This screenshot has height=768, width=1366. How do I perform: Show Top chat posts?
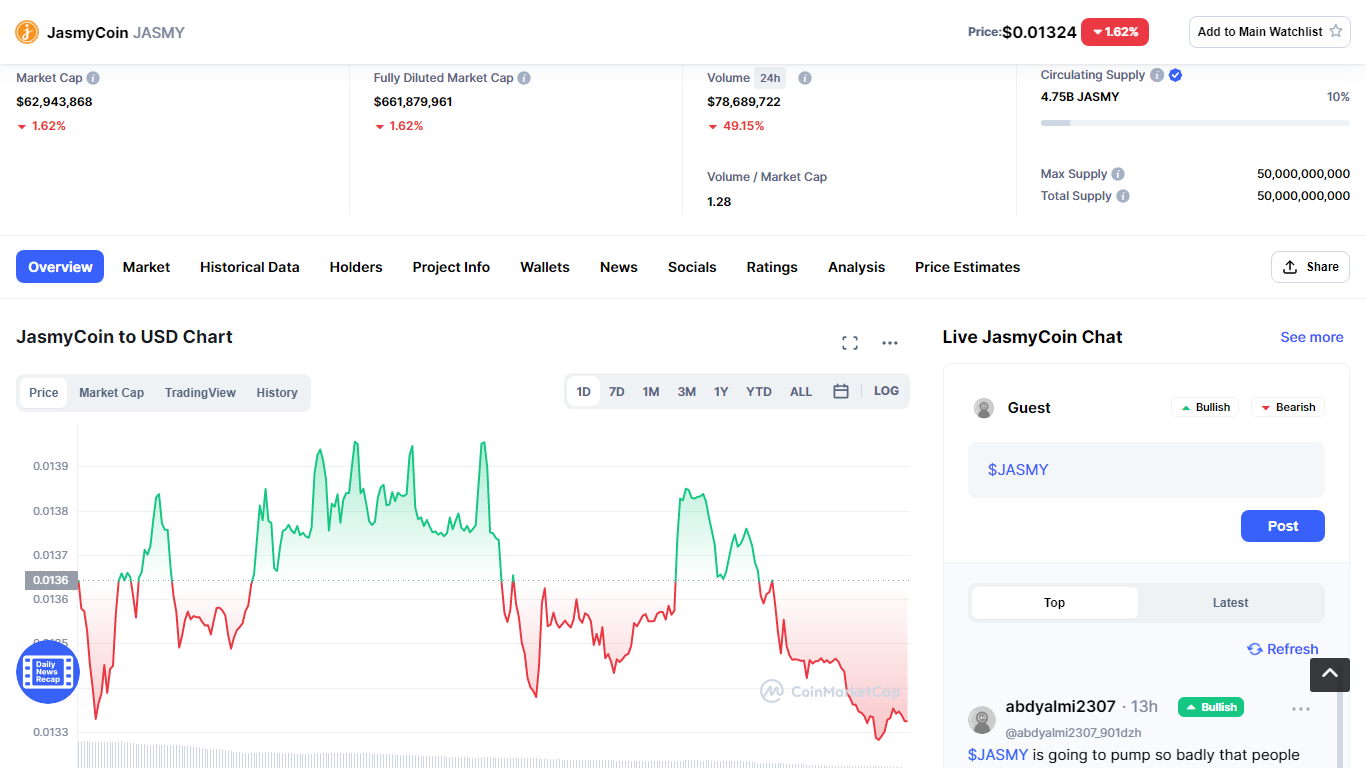point(1055,603)
